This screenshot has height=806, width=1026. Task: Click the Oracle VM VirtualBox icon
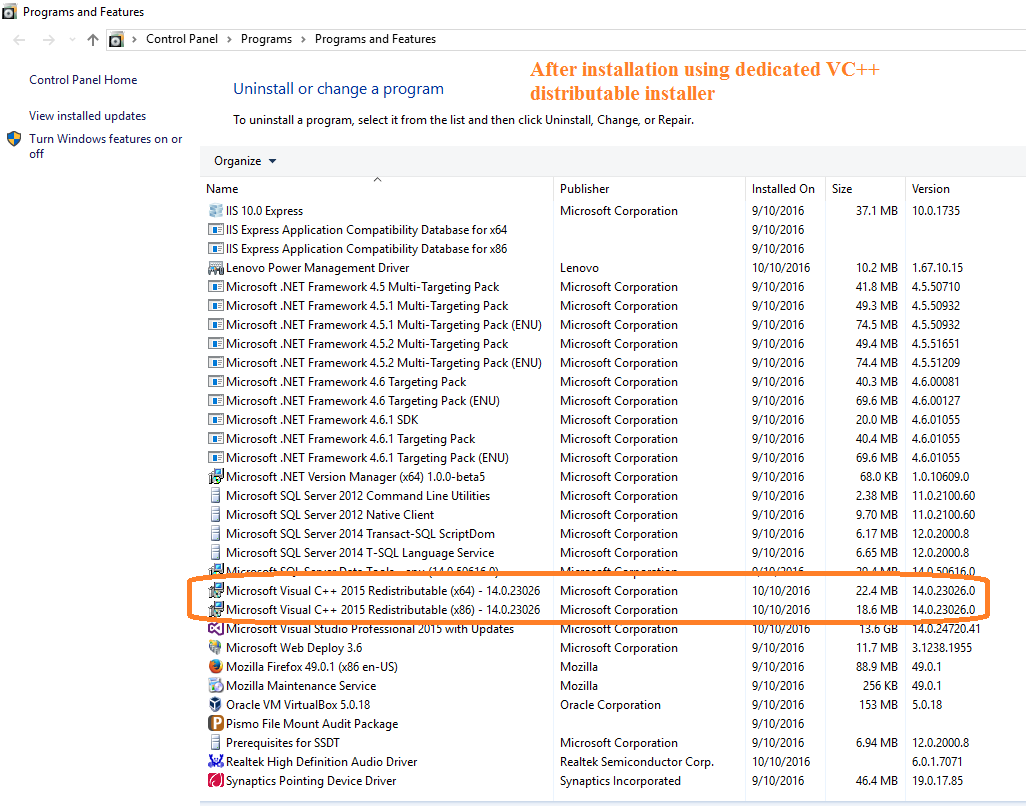[216, 705]
